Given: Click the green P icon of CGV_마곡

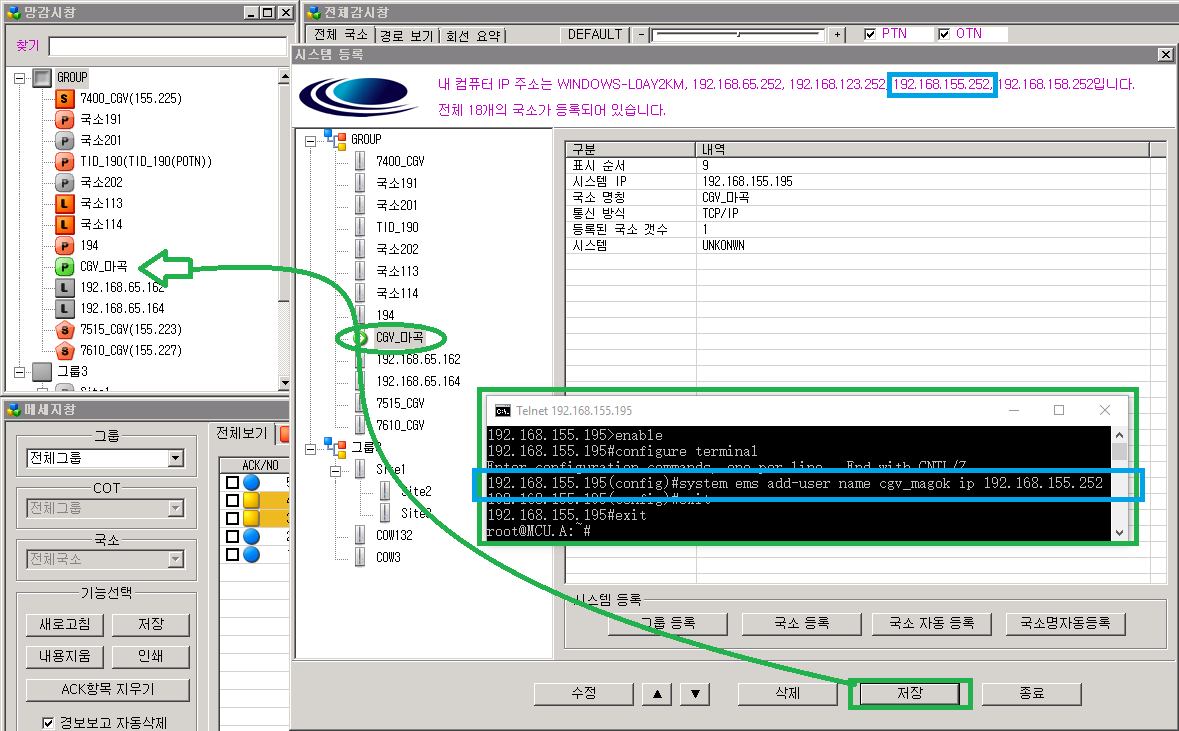Looking at the screenshot, I should [x=65, y=267].
